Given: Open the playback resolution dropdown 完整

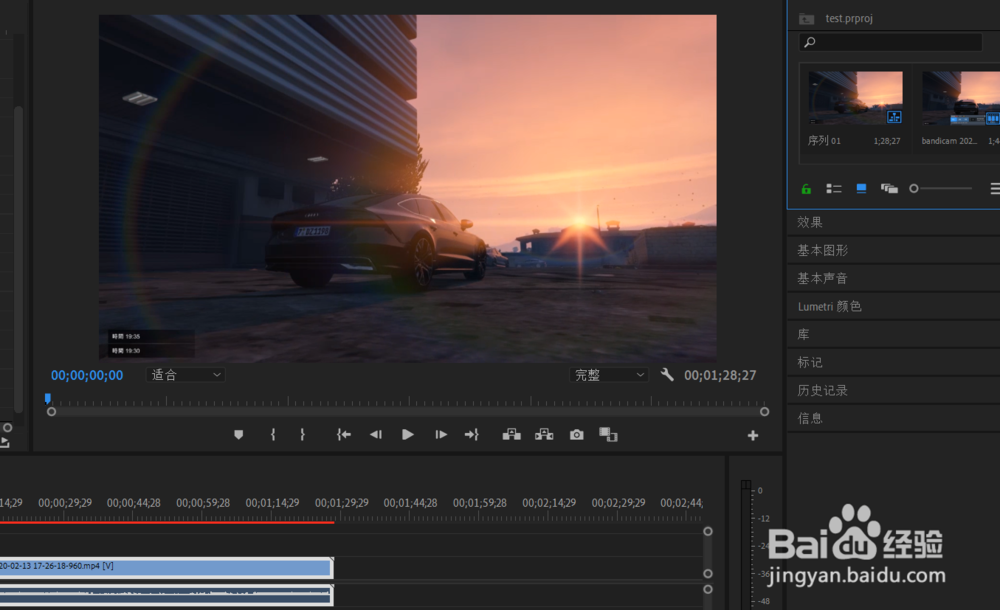Looking at the screenshot, I should (x=609, y=375).
